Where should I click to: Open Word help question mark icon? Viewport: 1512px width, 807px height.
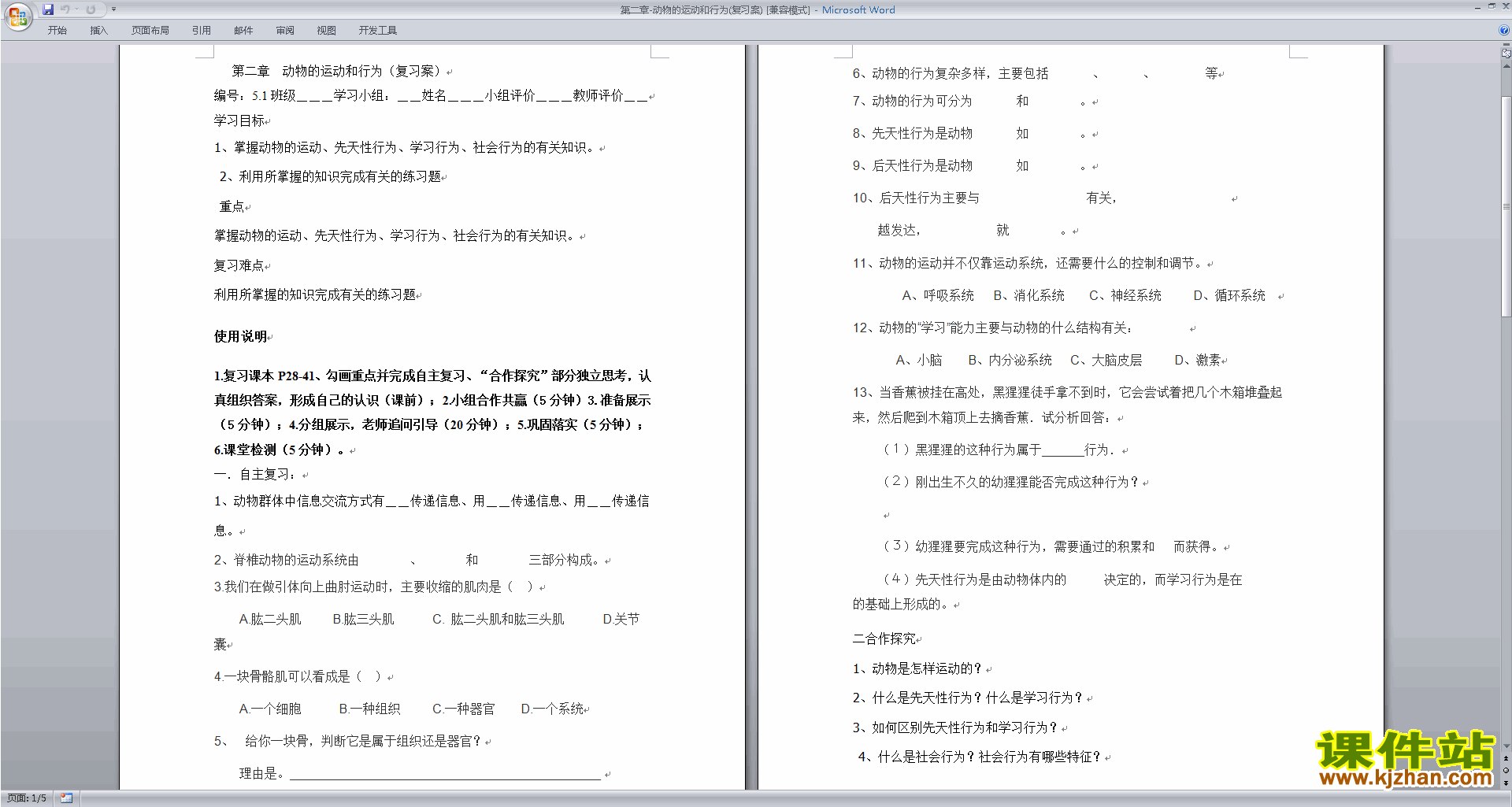coord(1504,30)
